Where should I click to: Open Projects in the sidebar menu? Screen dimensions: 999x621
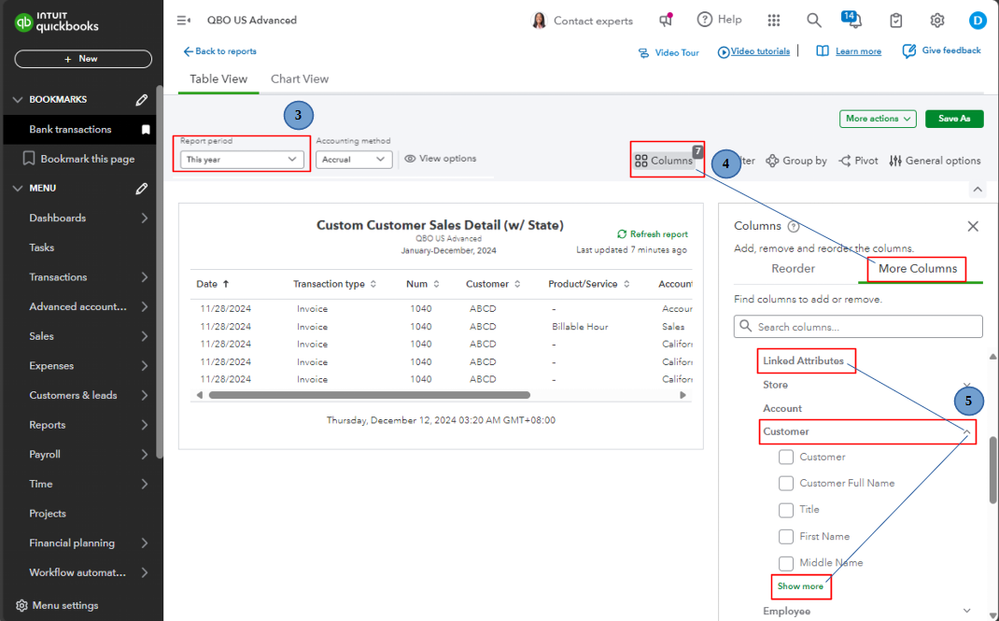pos(47,513)
